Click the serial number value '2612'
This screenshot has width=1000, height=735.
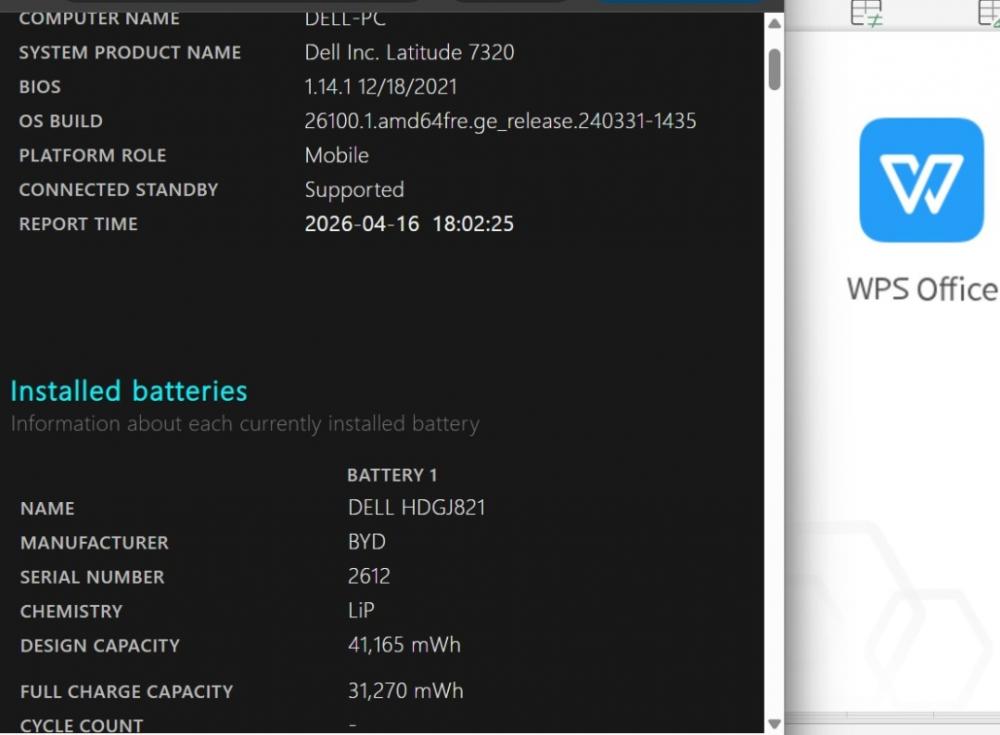(369, 576)
